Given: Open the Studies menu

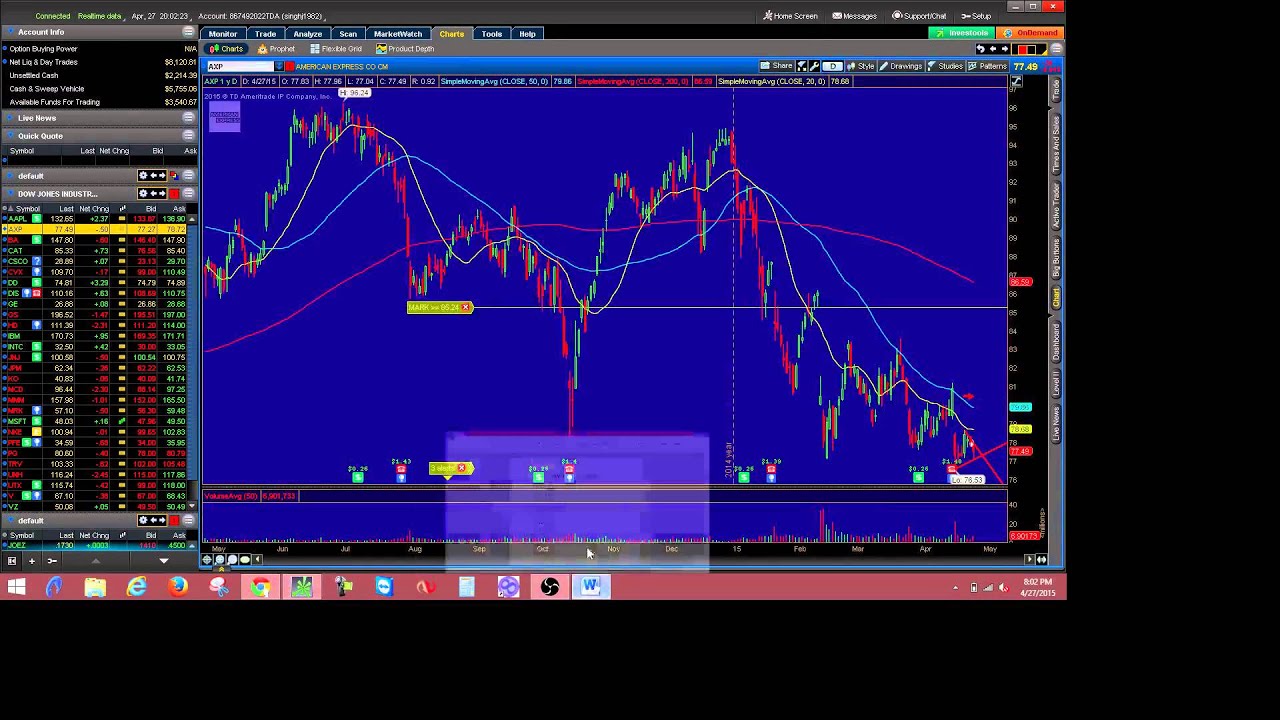Looking at the screenshot, I should 945,66.
